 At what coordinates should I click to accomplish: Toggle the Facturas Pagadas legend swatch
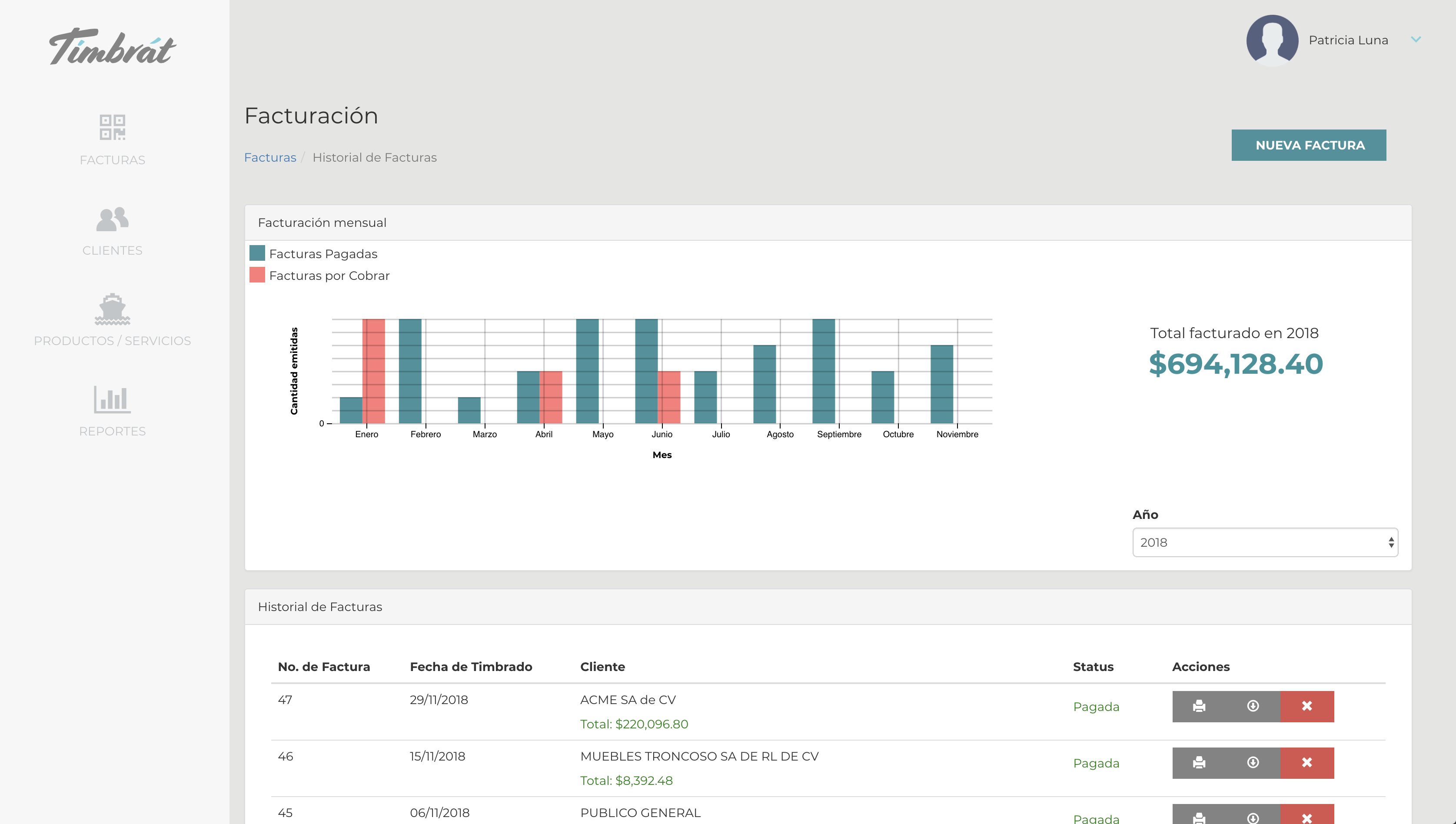pos(257,253)
